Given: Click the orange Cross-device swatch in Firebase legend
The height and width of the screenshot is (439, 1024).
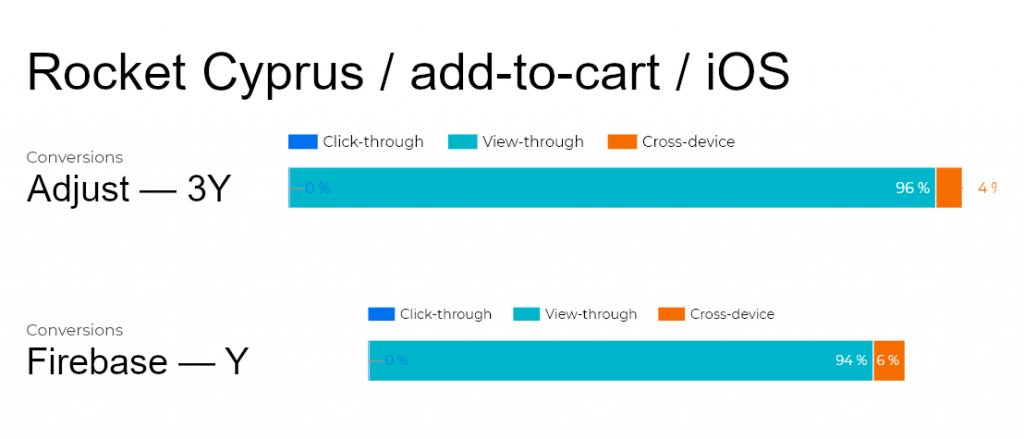Looking at the screenshot, I should point(671,314).
